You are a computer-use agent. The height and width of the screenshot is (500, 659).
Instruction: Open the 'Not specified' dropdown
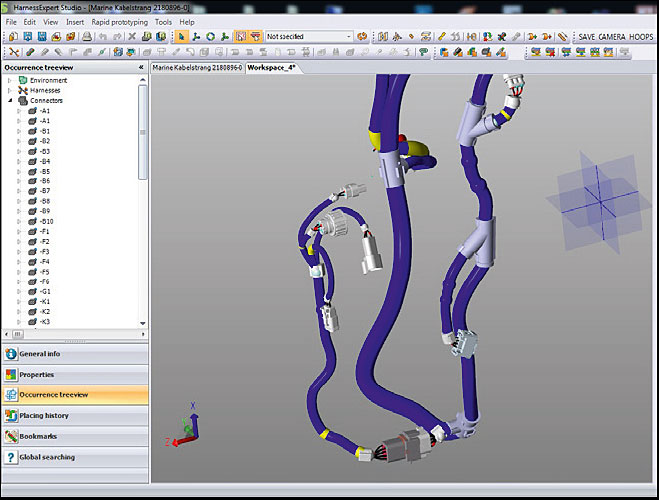[x=349, y=37]
